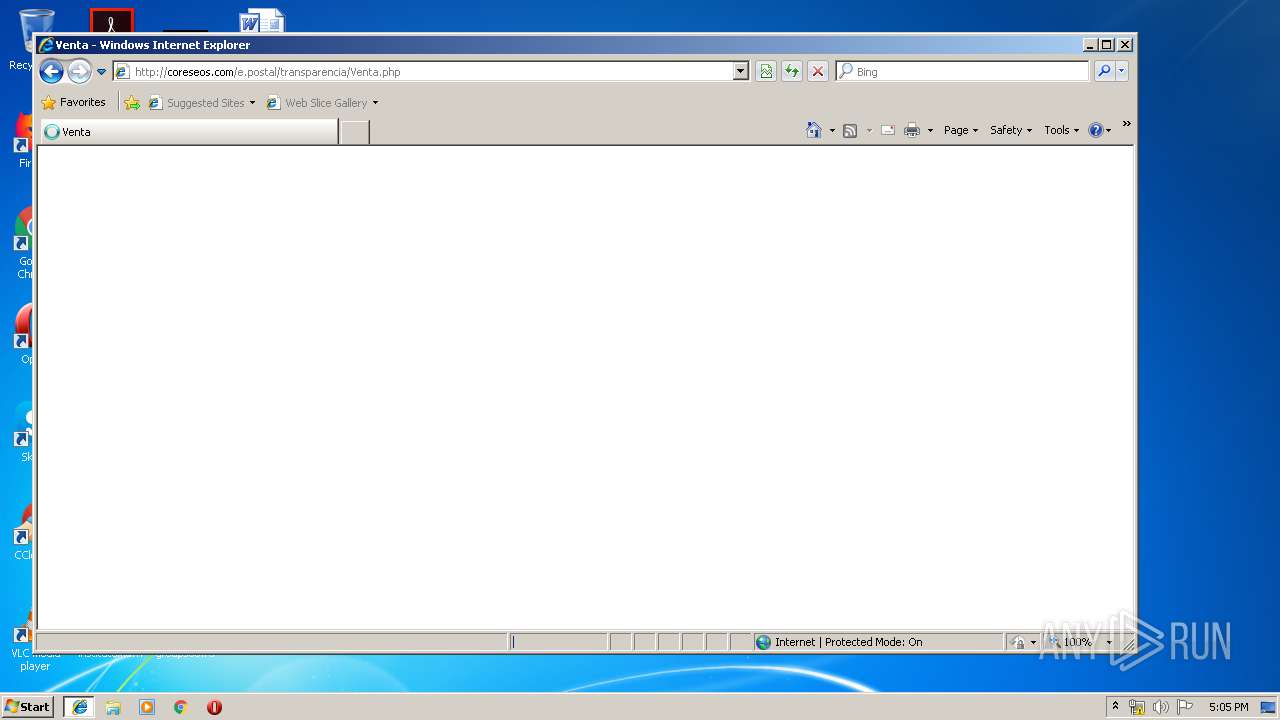
Task: Open the Favorites center
Action: point(73,102)
